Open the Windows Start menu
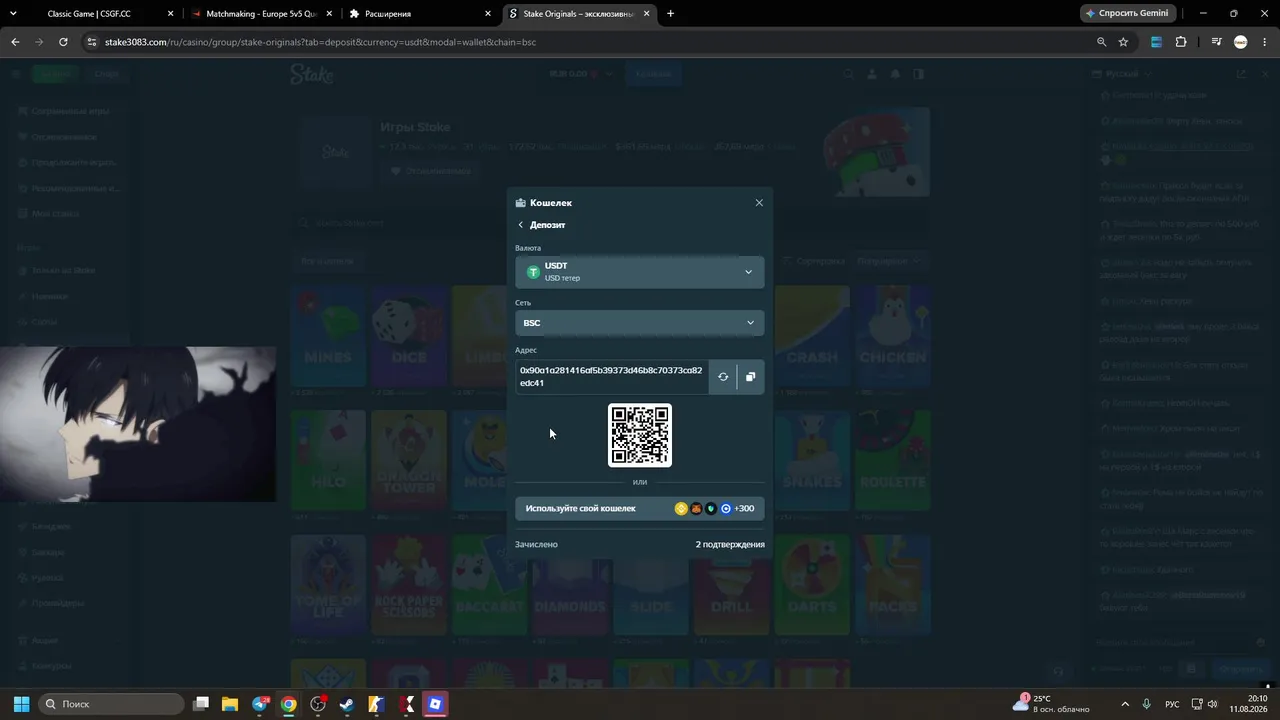 click(x=21, y=704)
